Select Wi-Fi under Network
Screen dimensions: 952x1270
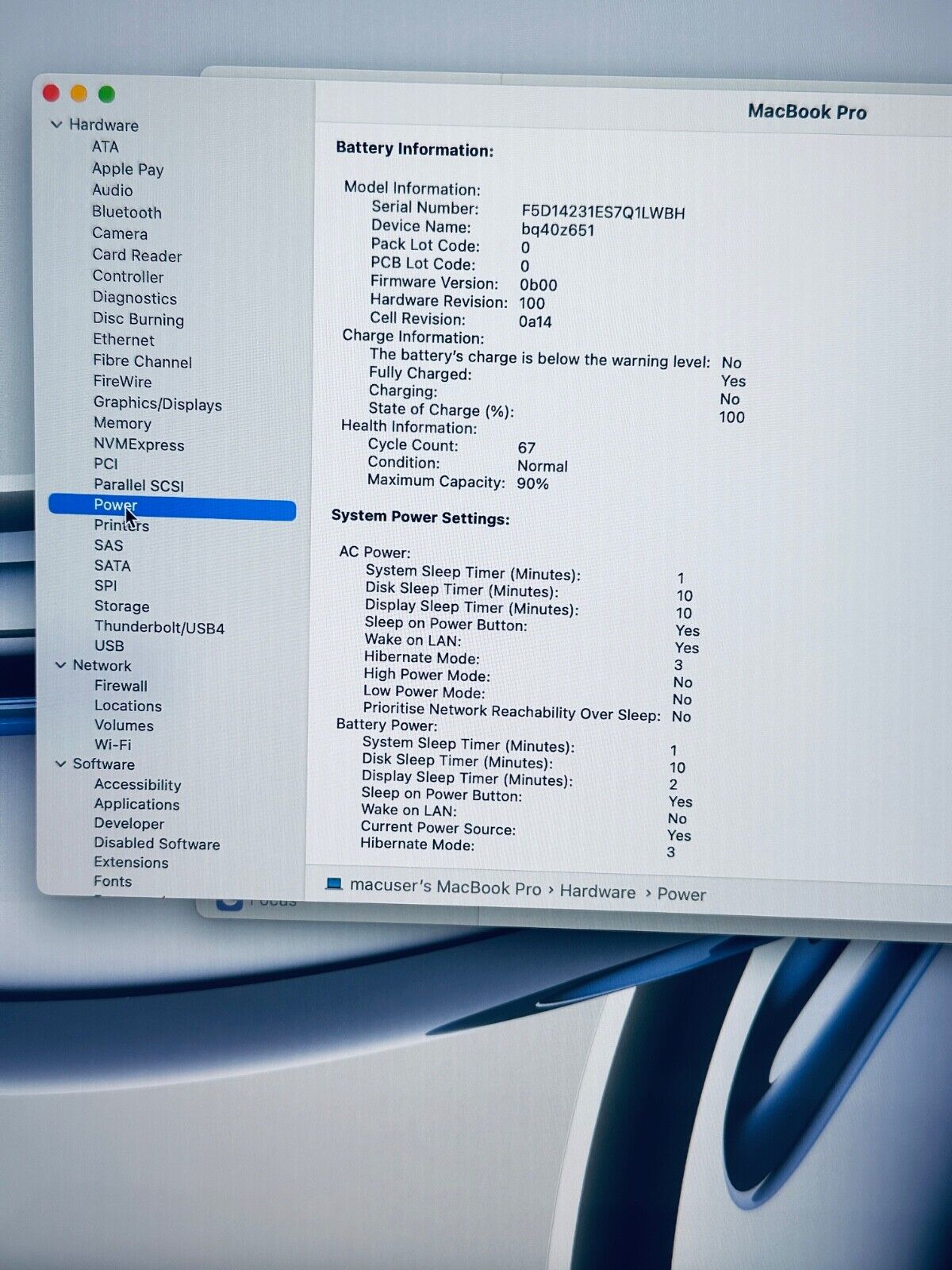113,745
